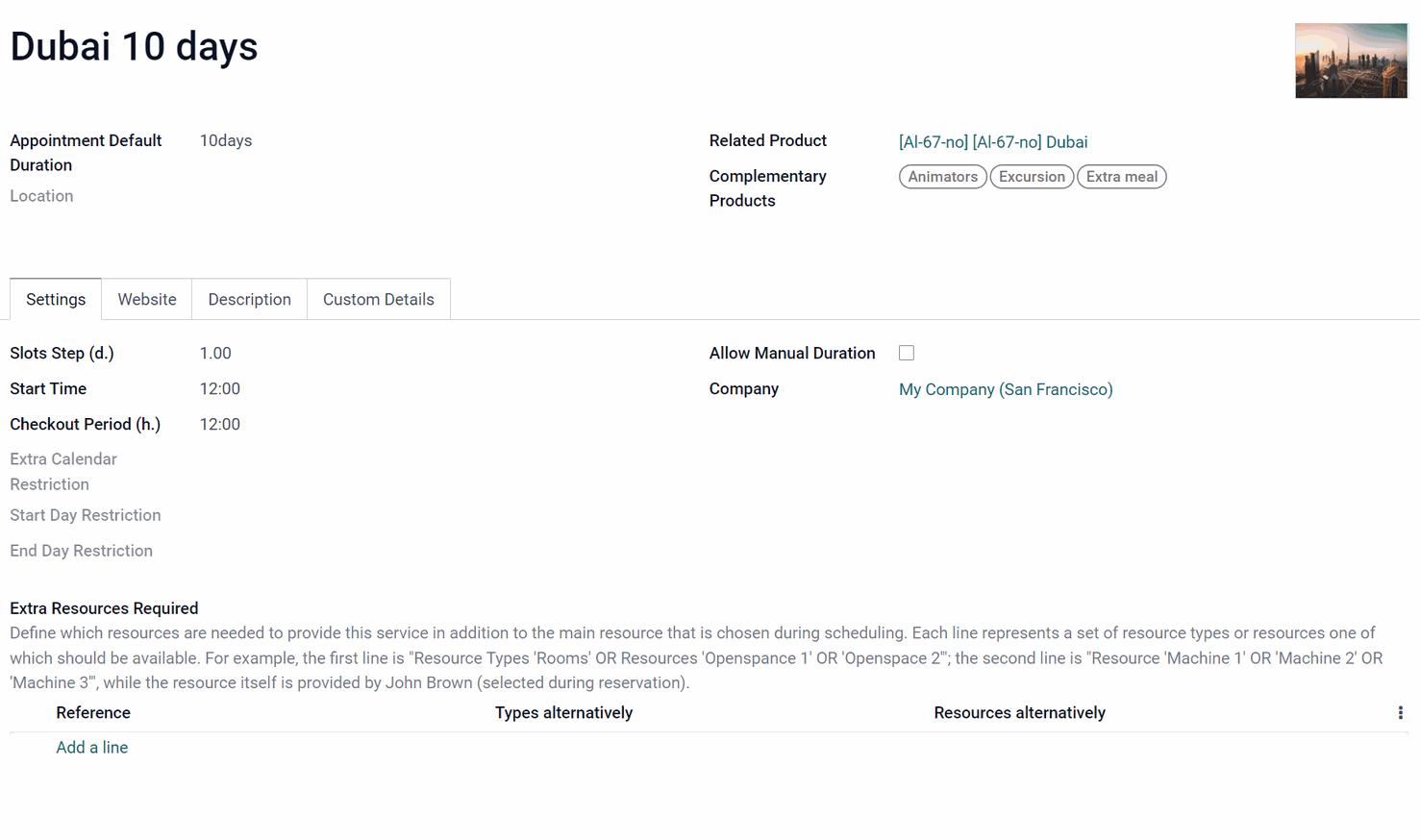Click the Extra meal product tag

(x=1121, y=177)
